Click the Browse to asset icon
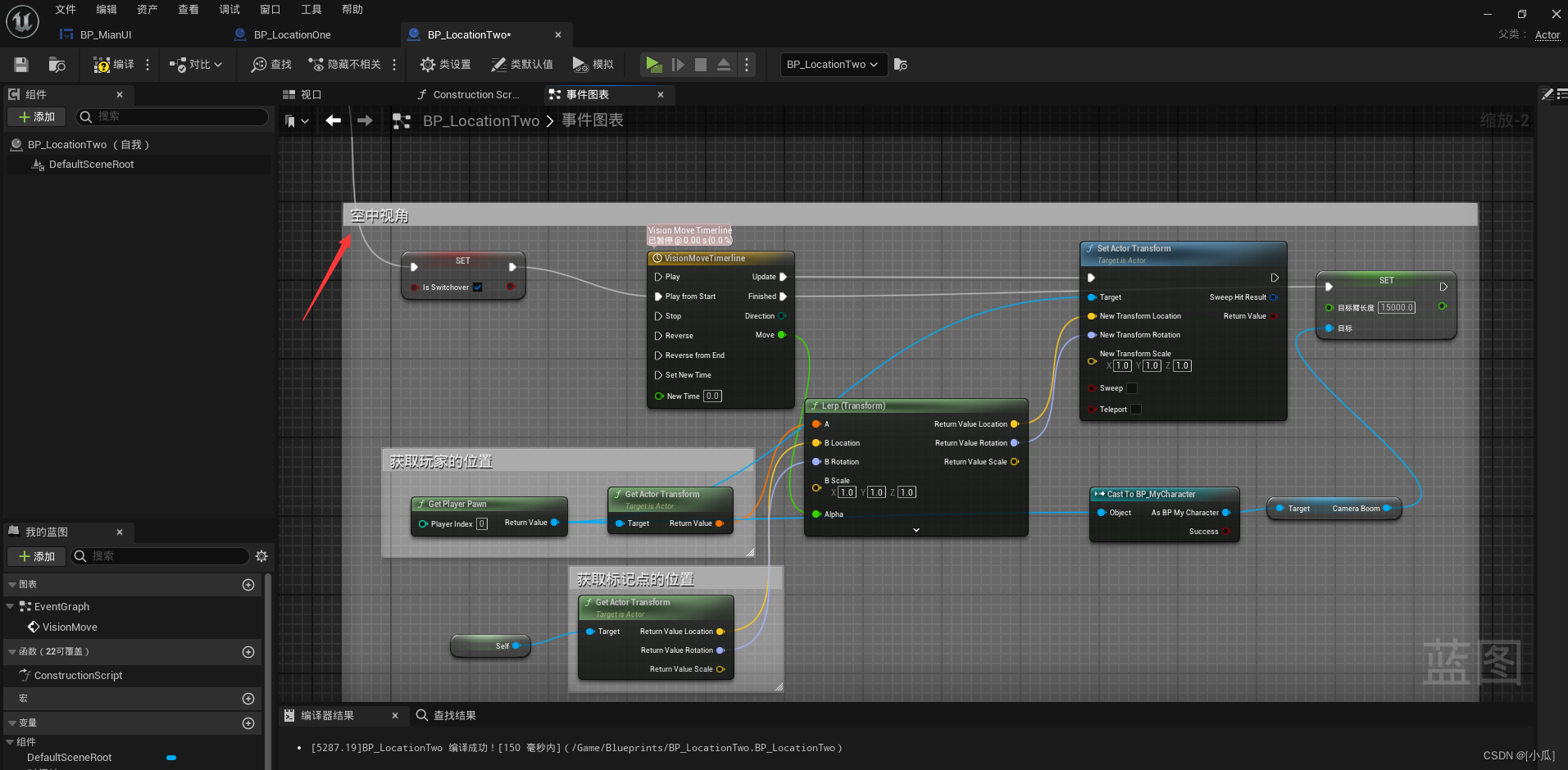Screen dimensions: 1568x770 click(57, 65)
